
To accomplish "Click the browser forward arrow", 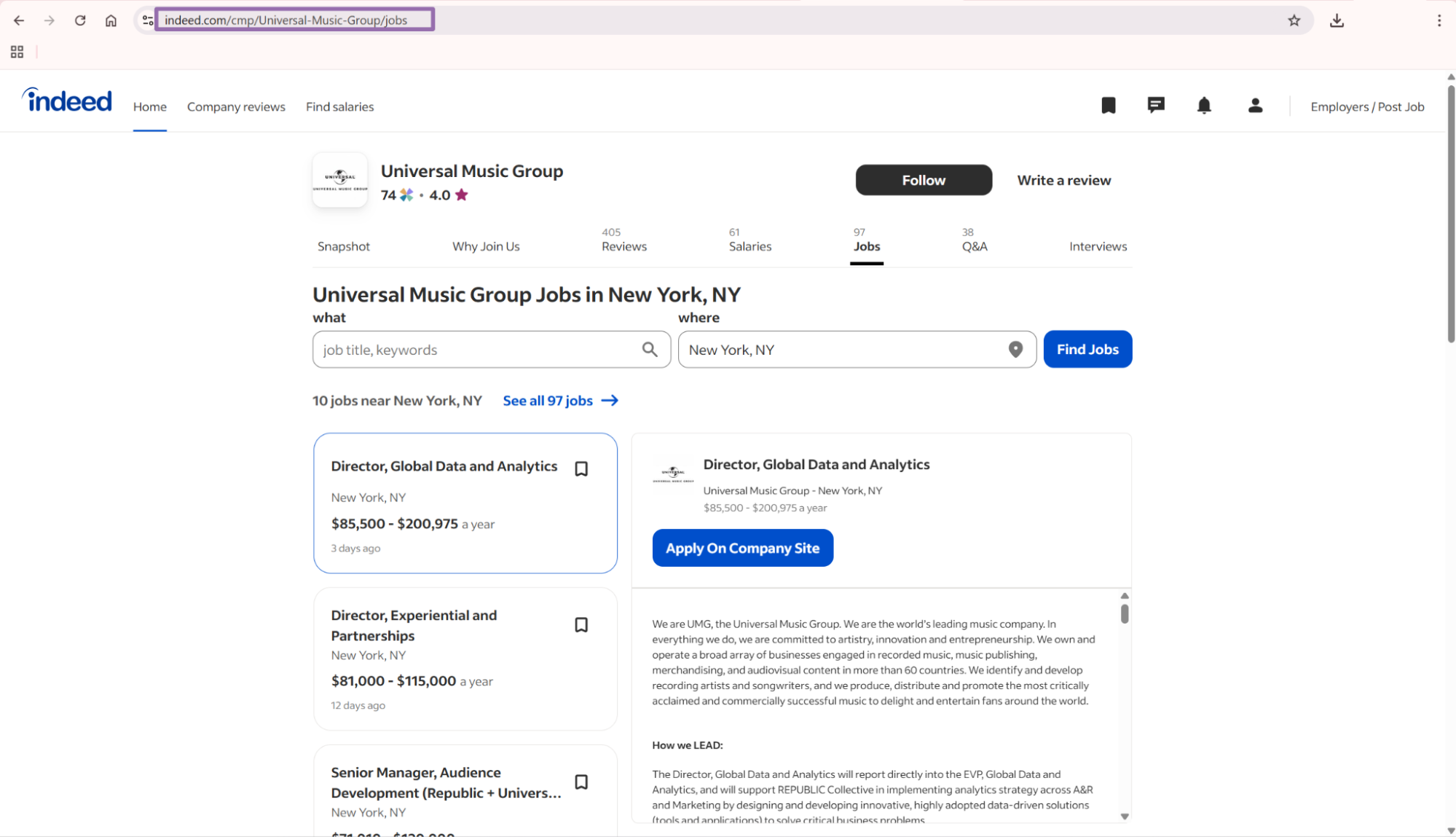I will [x=50, y=20].
